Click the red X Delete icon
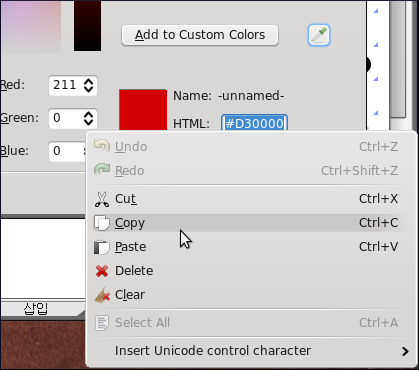The image size is (419, 370). (x=102, y=271)
